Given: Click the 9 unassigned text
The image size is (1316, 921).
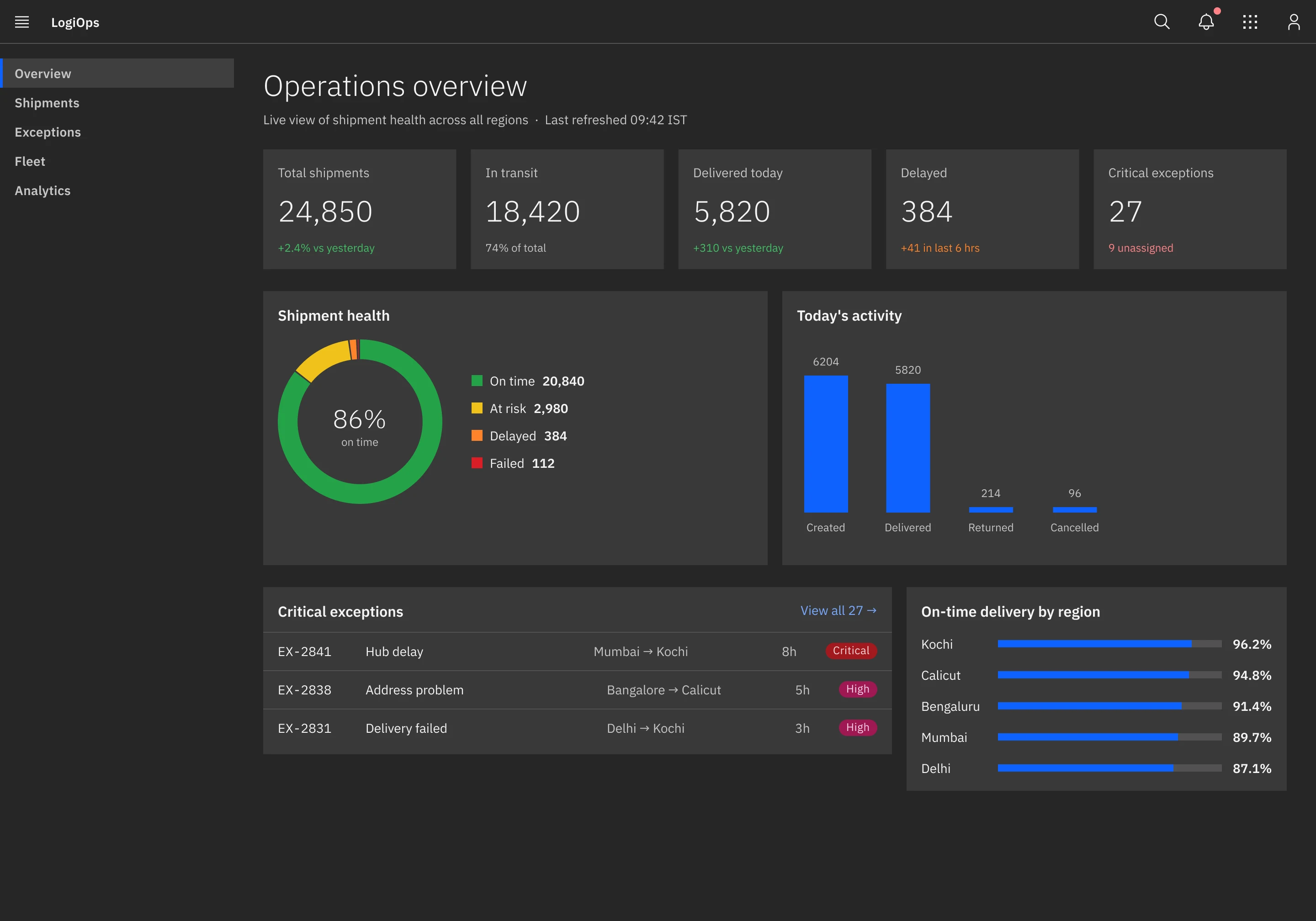Looking at the screenshot, I should [x=1141, y=248].
